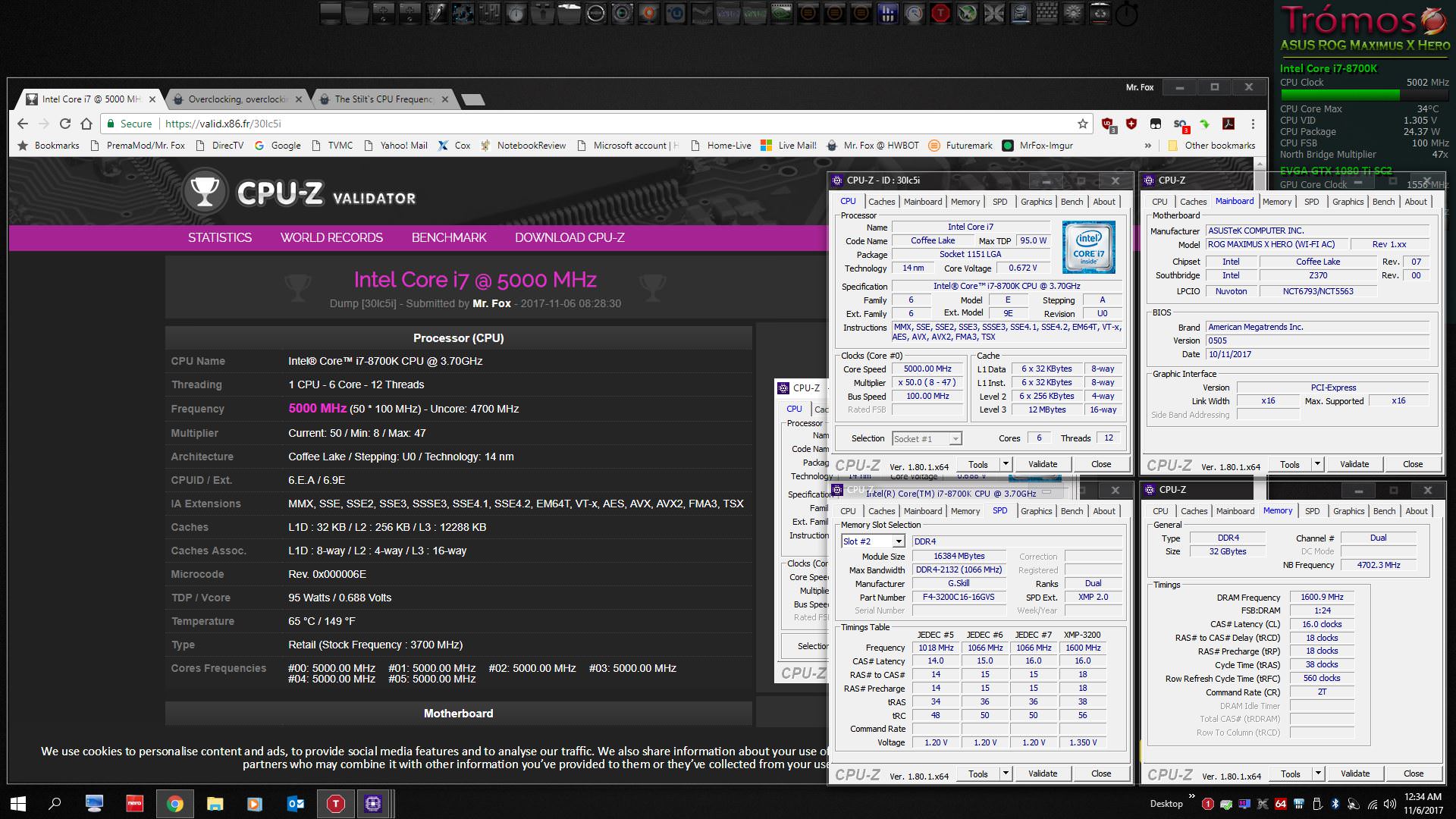Click the red T icon in top dock
This screenshot has width=1456, height=819.
940,13
